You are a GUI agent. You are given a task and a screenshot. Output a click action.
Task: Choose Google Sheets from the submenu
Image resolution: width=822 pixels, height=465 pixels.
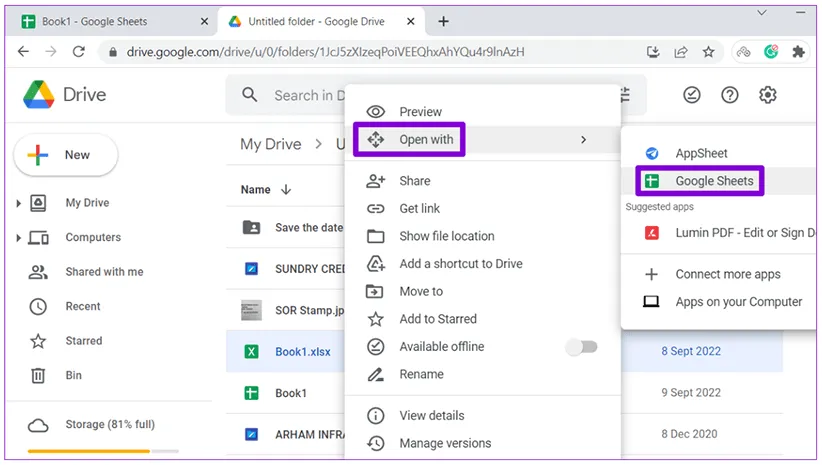tap(713, 181)
